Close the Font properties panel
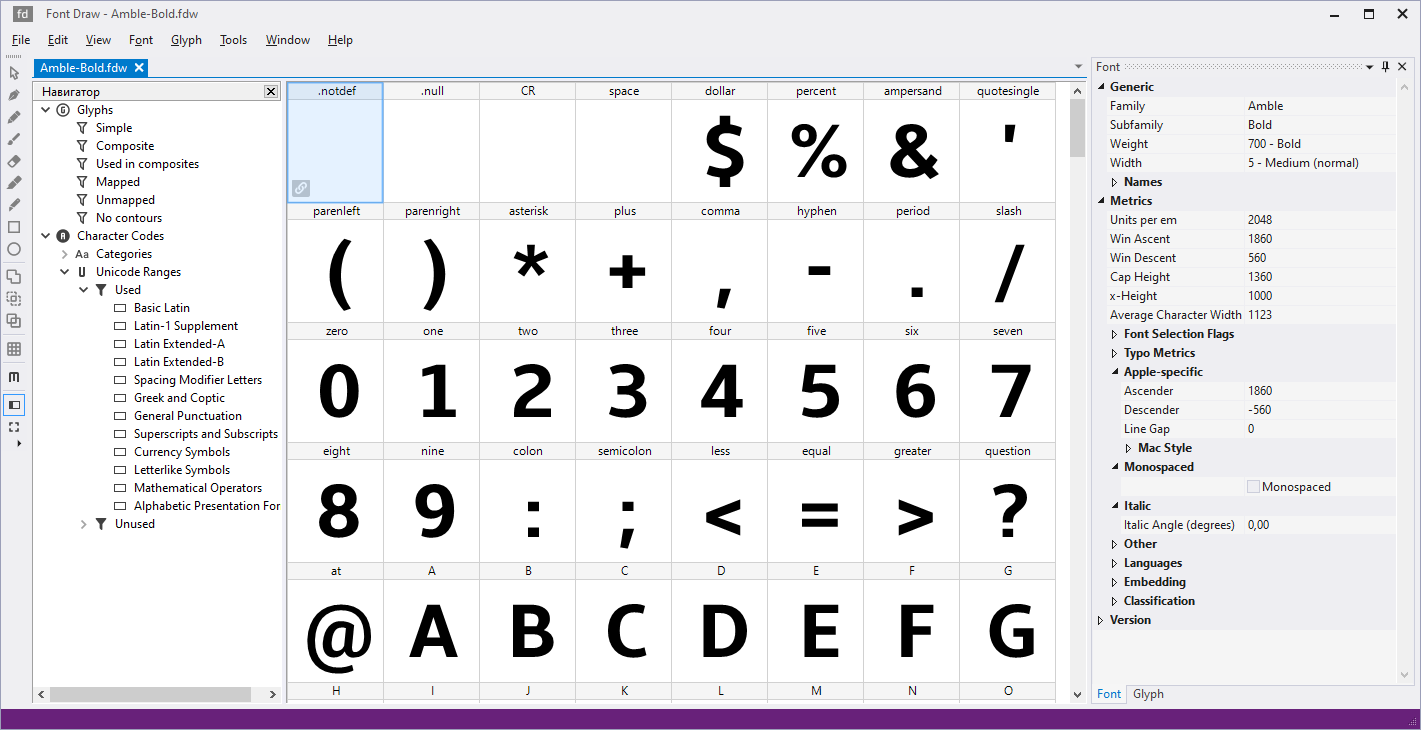Image resolution: width=1421 pixels, height=730 pixels. [x=1403, y=67]
